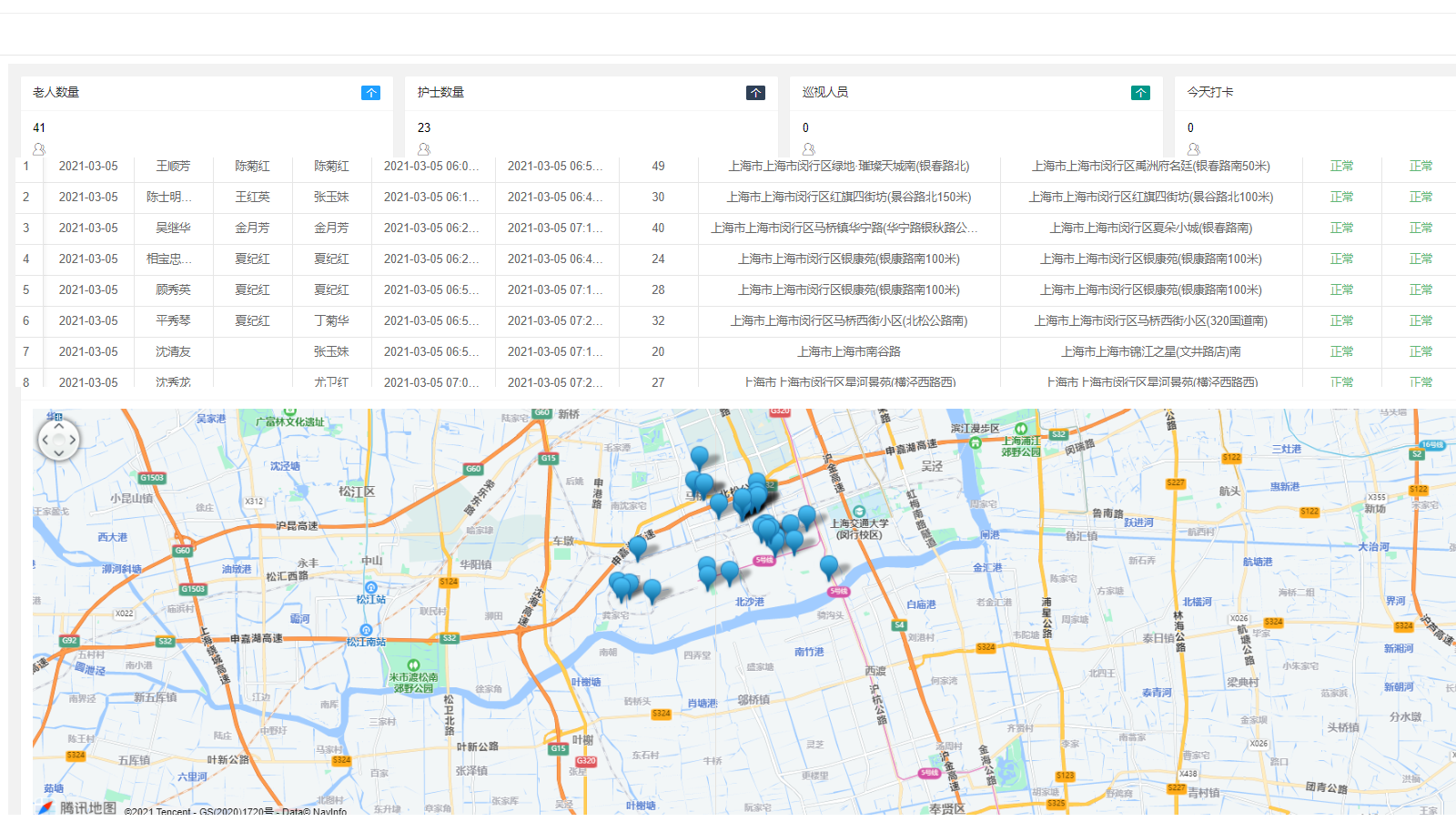Screen dimensions: 1456x822
Task: Open the 老人数量 card title
Action: 56,92
